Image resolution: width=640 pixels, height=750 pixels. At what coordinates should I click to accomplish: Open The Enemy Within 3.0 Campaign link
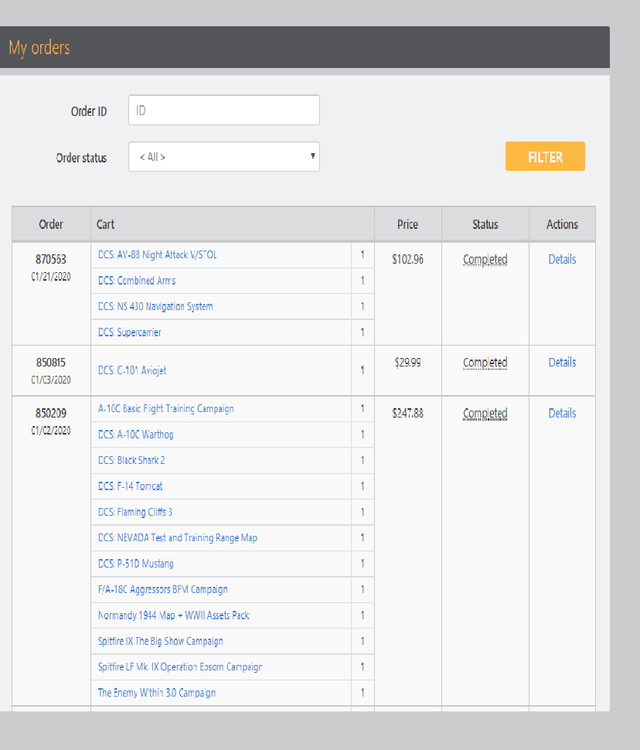coord(157,693)
